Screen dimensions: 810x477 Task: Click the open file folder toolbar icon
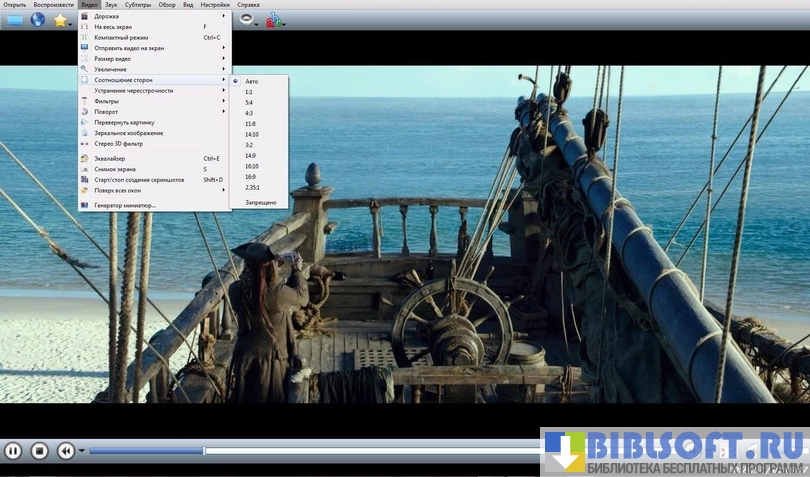14,20
